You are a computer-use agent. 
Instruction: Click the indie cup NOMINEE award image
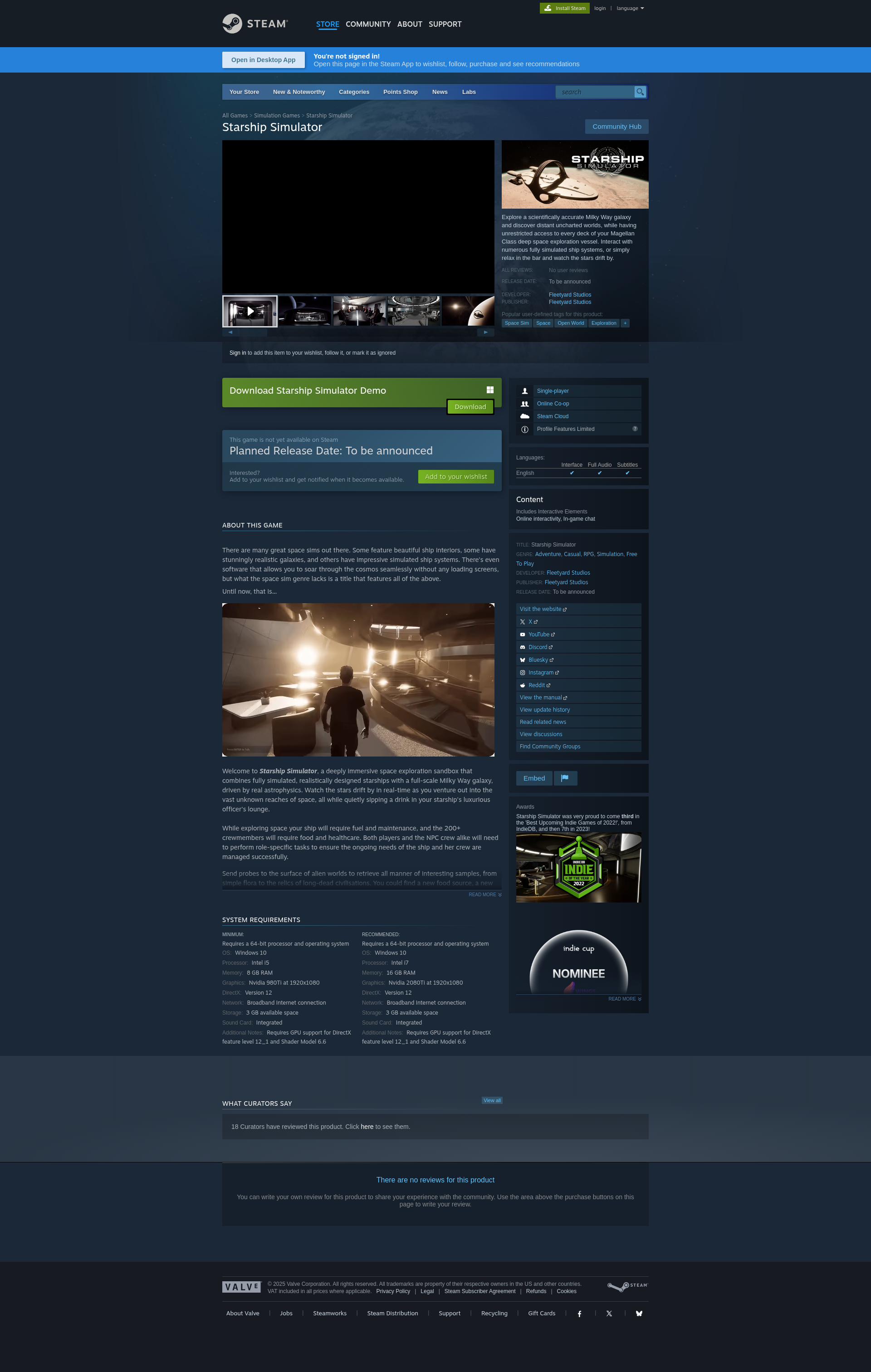tap(578, 962)
